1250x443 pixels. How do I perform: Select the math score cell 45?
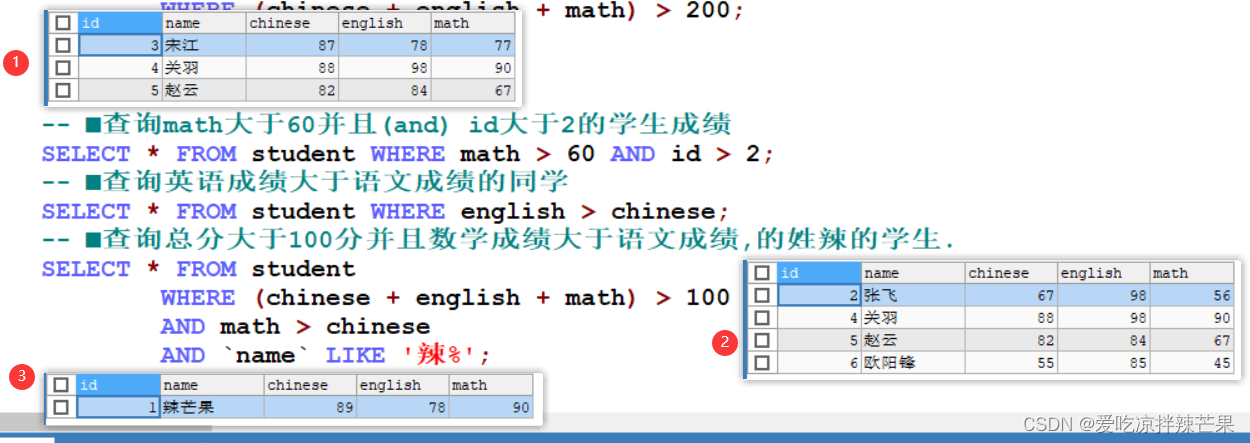pos(1192,363)
